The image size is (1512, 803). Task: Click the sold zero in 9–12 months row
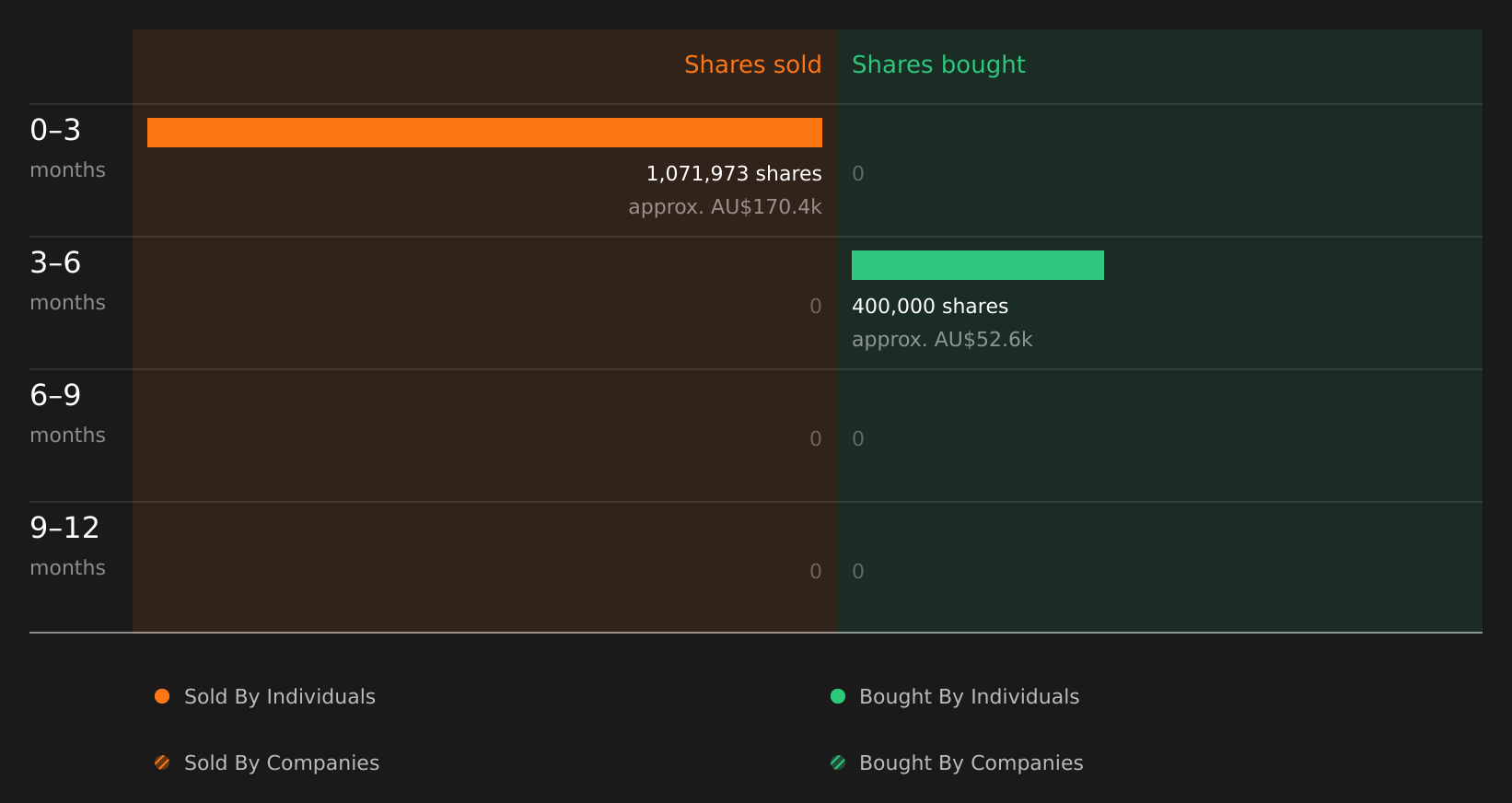click(x=816, y=571)
